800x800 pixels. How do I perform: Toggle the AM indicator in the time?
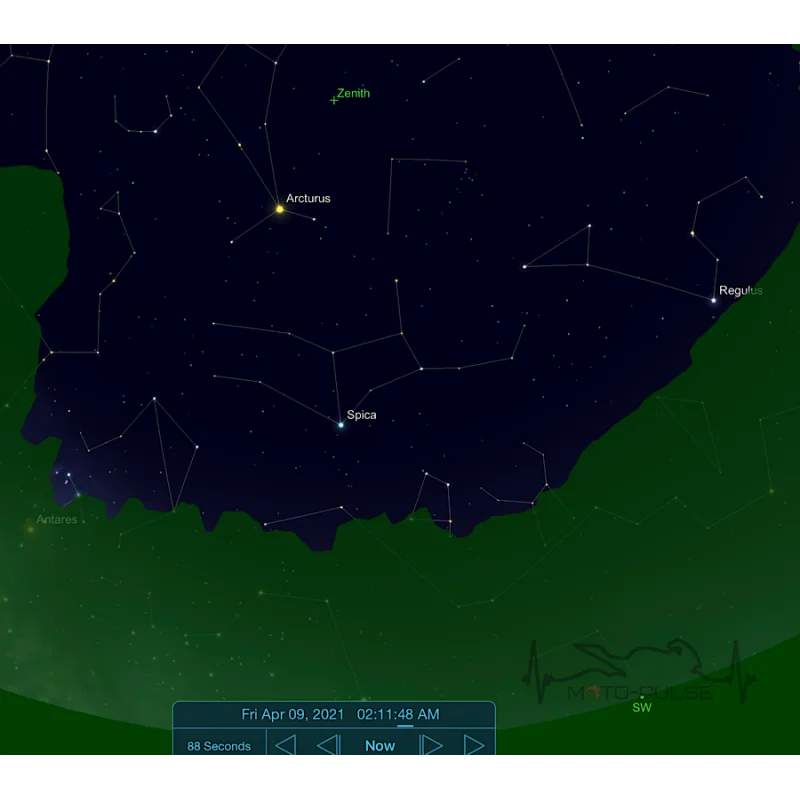429,714
